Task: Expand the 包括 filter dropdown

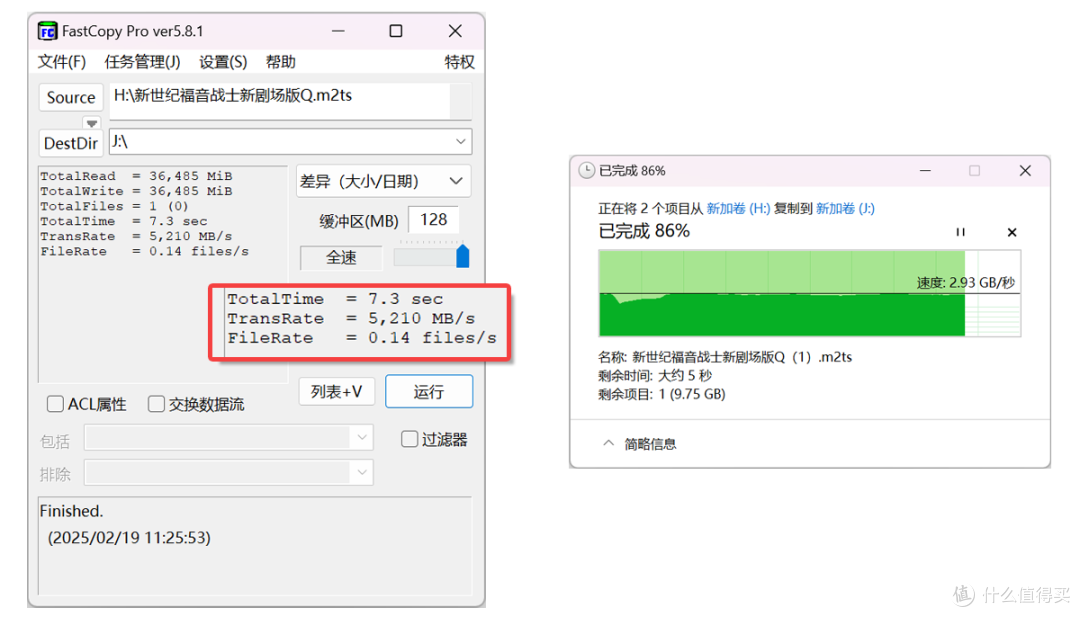Action: 362,437
